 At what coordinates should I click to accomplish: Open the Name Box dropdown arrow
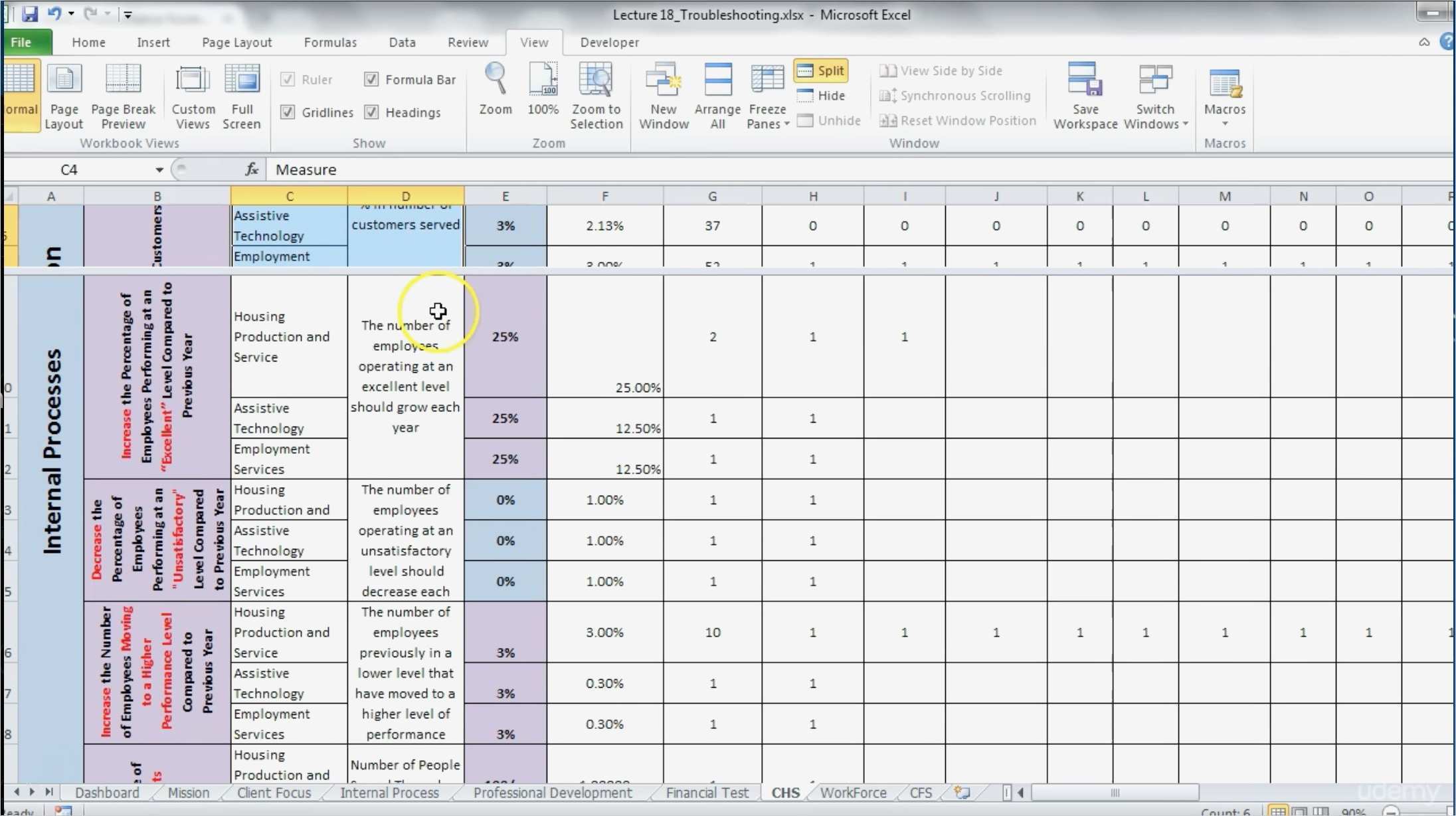pos(159,170)
